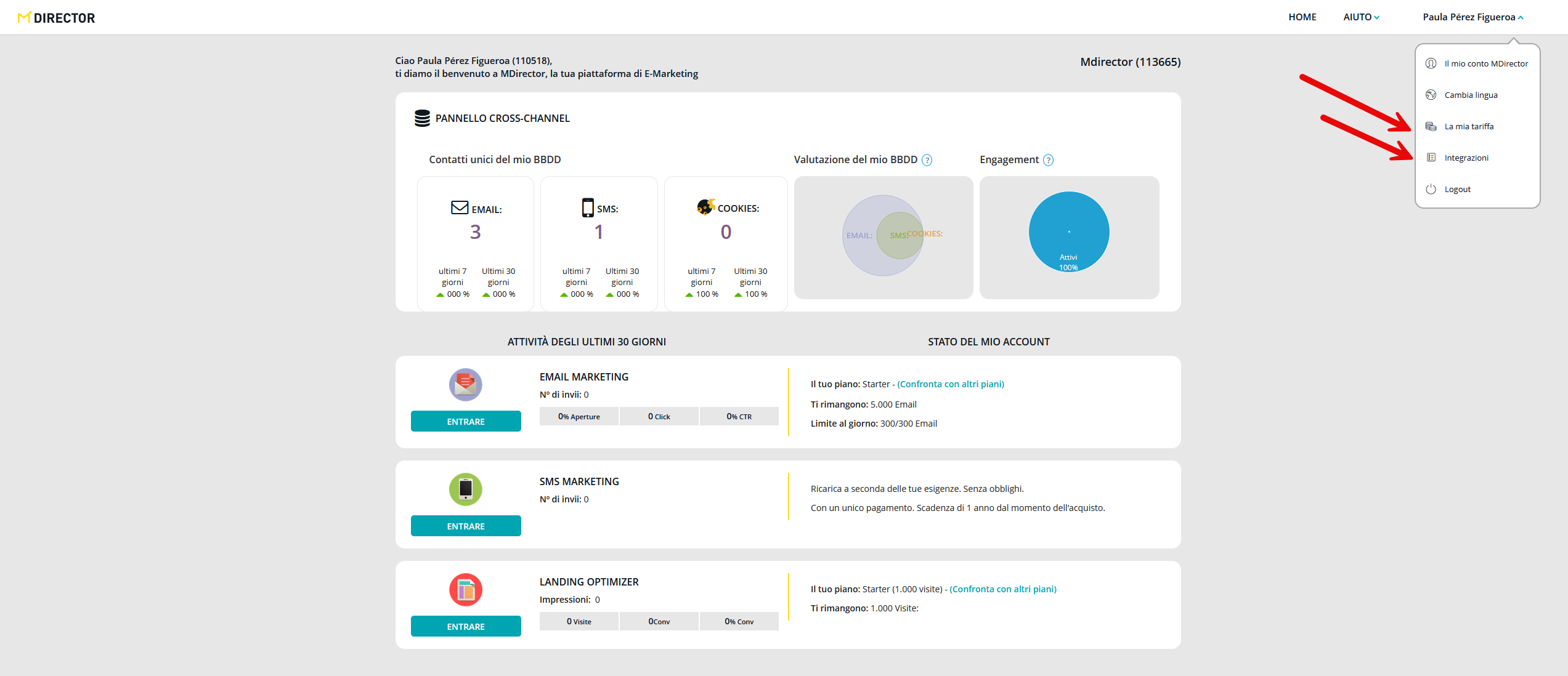1568x676 pixels.
Task: Select Cambia lingua from user menu
Action: 1471,95
